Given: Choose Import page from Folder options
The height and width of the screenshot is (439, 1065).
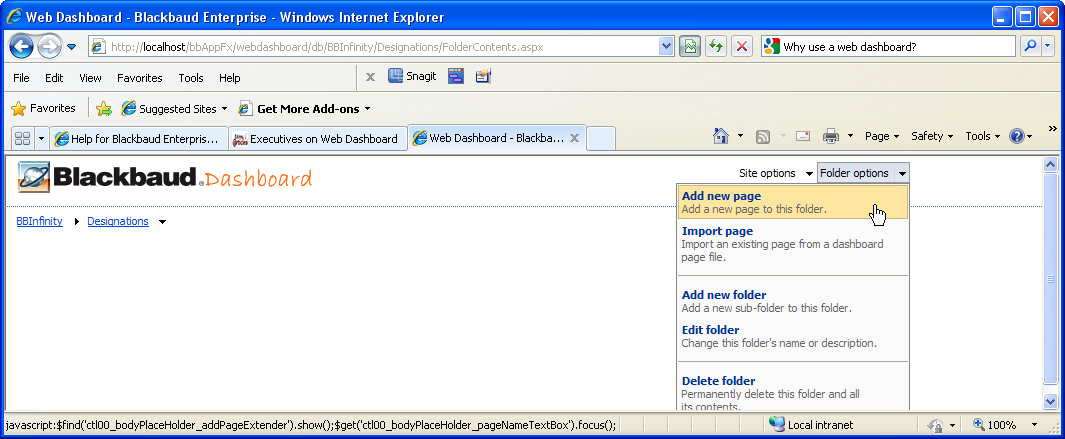Looking at the screenshot, I should pyautogui.click(x=717, y=231).
